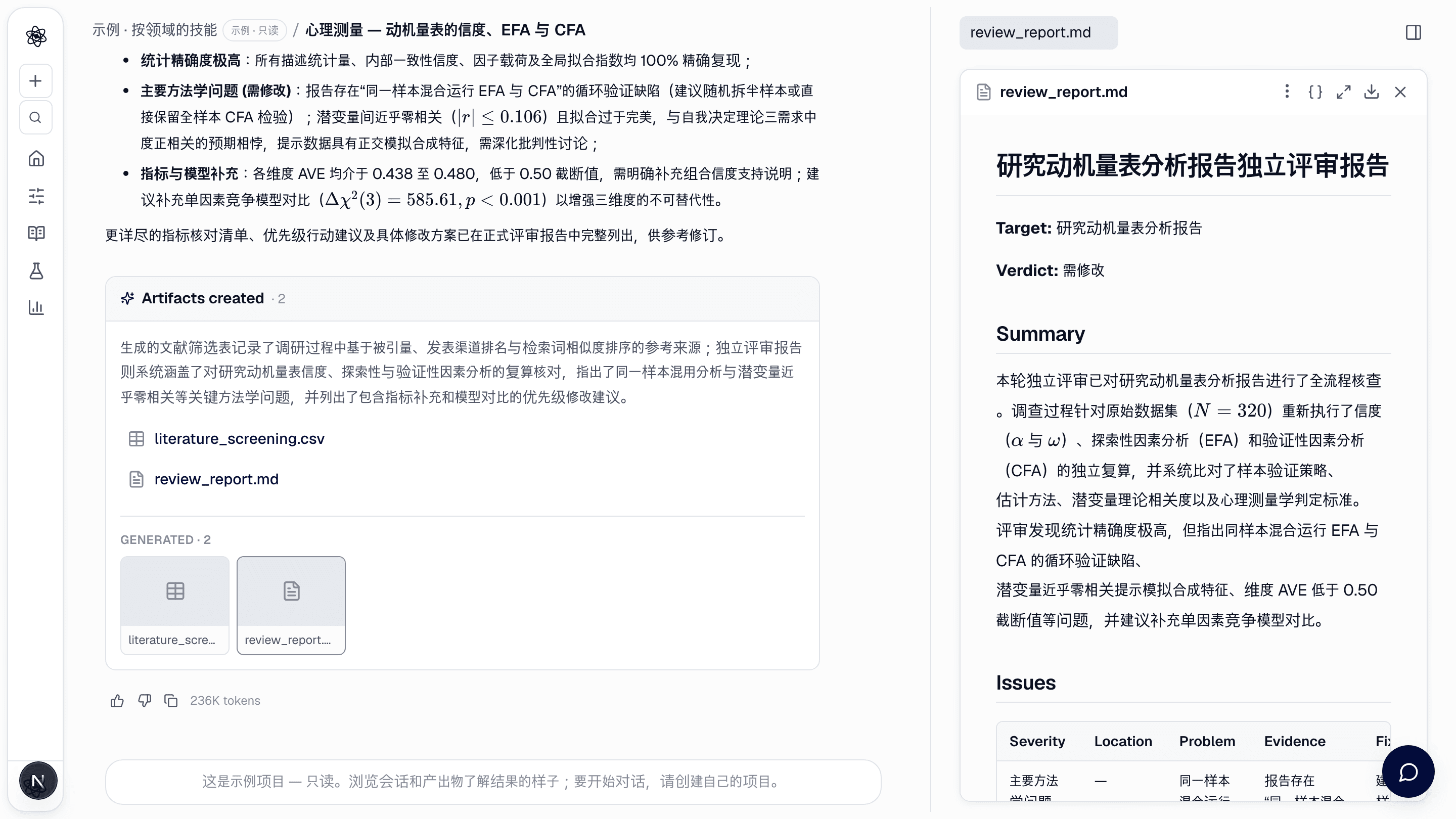Click the 236K tokens label
The height and width of the screenshot is (819, 1456).
click(225, 701)
